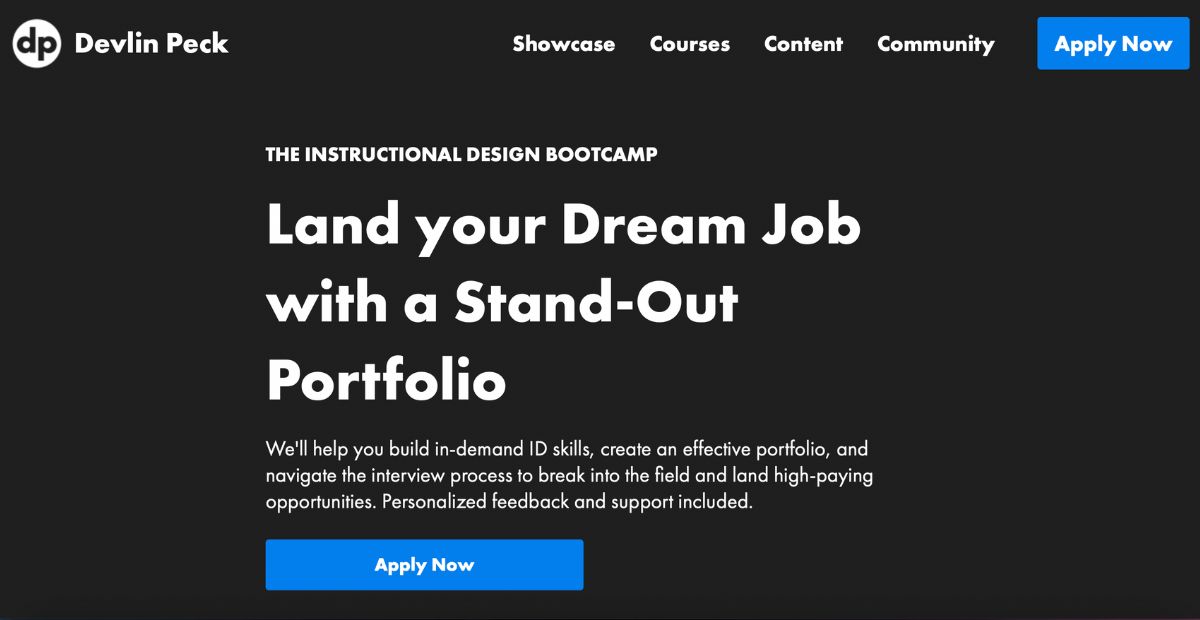This screenshot has height=620, width=1200.
Task: Check available Courses from the nav
Action: [689, 44]
